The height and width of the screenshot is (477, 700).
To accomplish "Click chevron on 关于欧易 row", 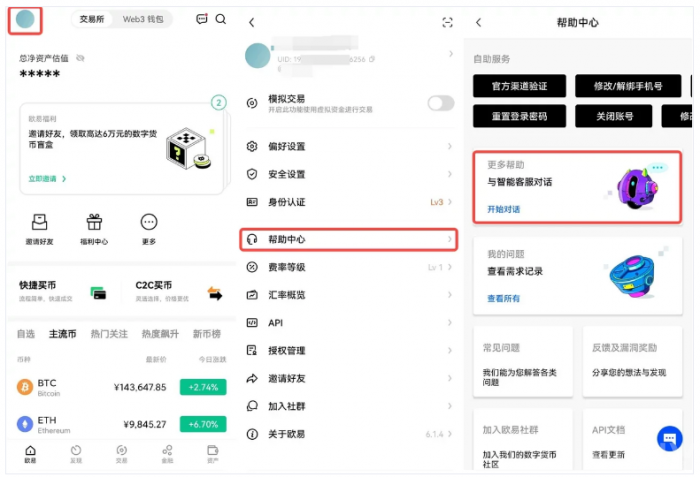I will click(x=450, y=434).
